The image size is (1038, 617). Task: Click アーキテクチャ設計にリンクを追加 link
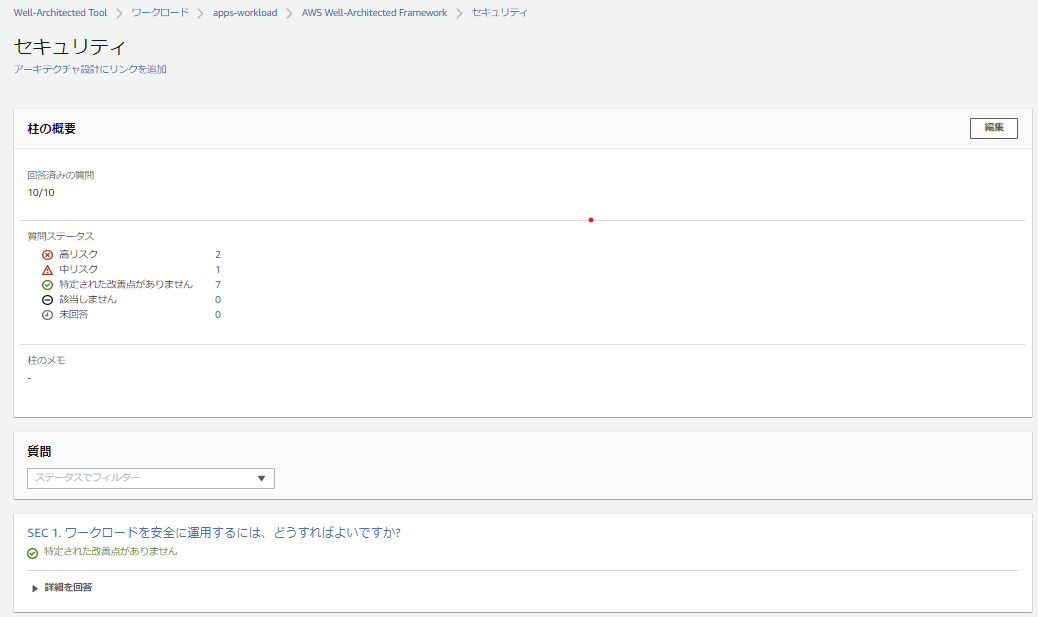(x=90, y=69)
